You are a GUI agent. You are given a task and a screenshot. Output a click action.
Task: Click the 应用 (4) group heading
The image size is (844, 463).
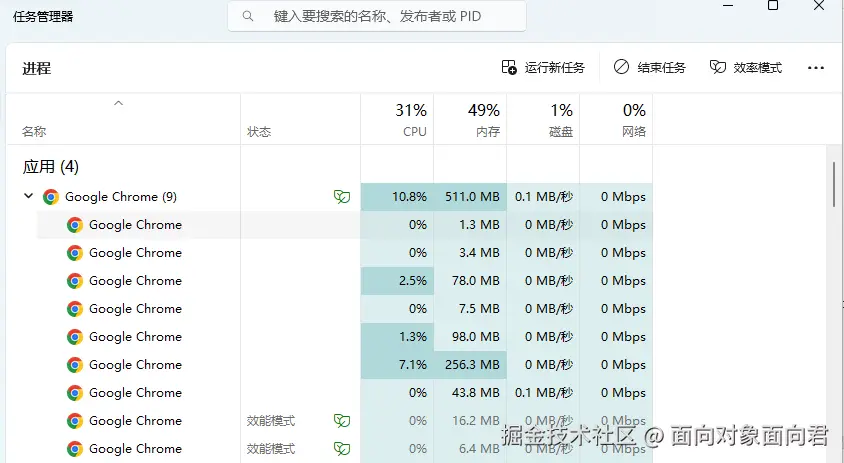coord(51,166)
